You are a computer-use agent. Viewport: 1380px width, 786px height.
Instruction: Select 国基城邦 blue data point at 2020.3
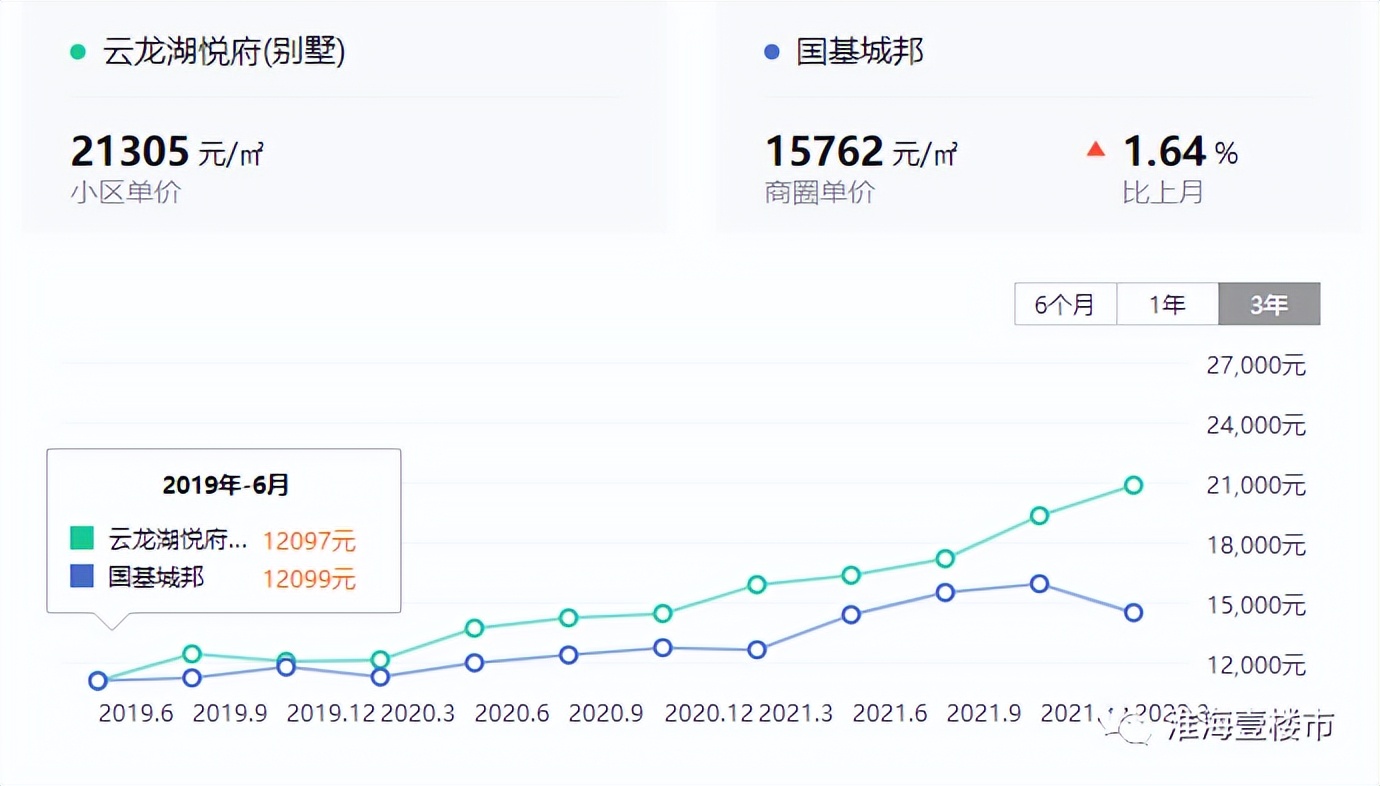pos(380,677)
